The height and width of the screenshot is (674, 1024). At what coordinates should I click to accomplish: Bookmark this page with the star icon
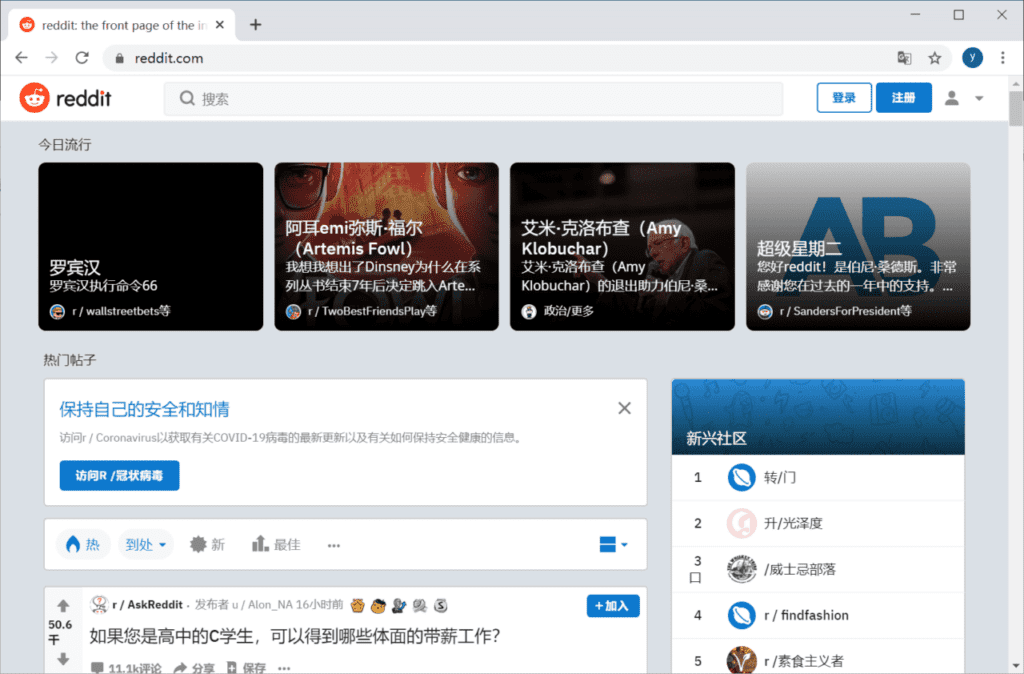[x=935, y=58]
